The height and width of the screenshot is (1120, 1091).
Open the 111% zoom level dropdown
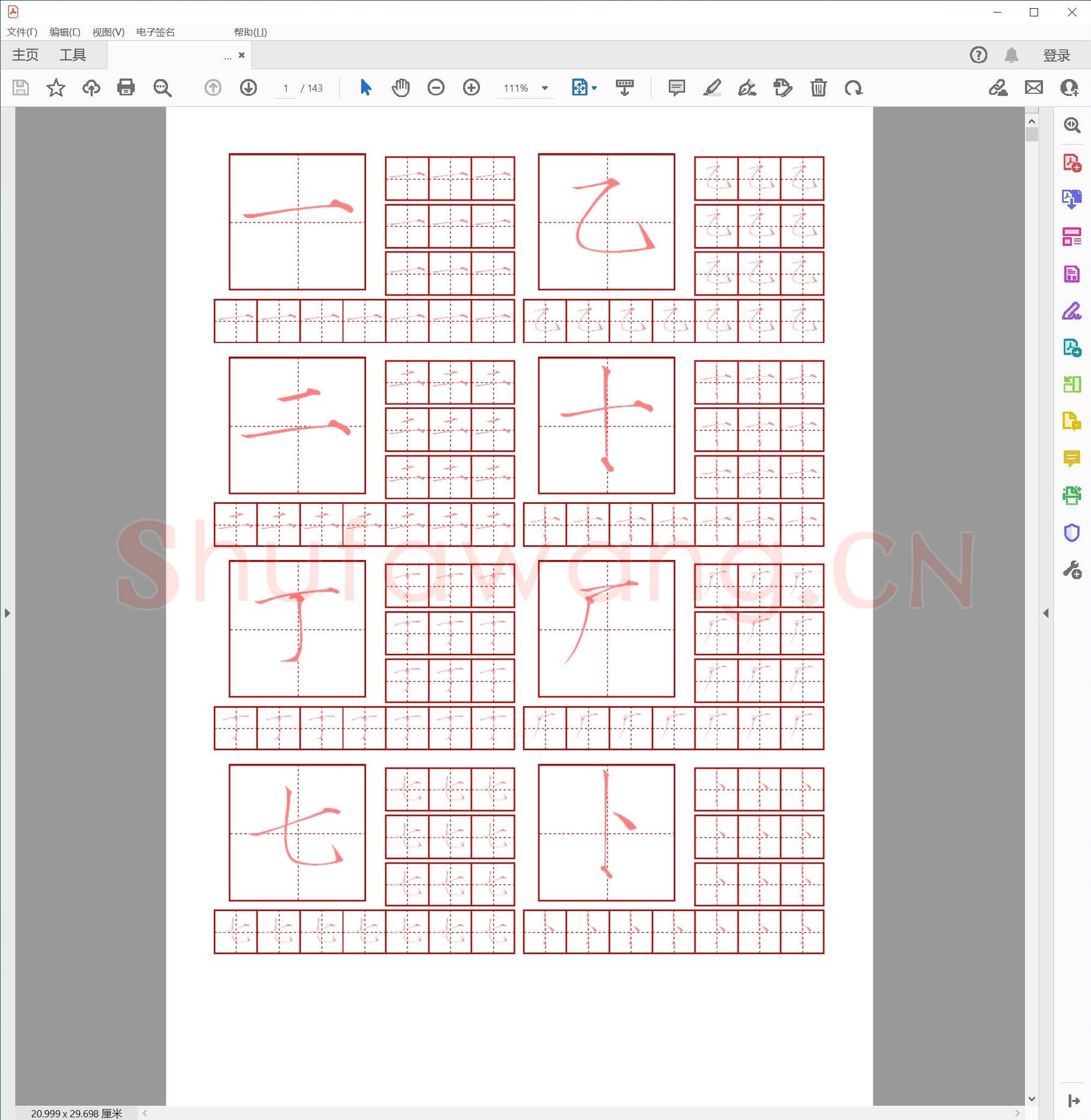[545, 88]
